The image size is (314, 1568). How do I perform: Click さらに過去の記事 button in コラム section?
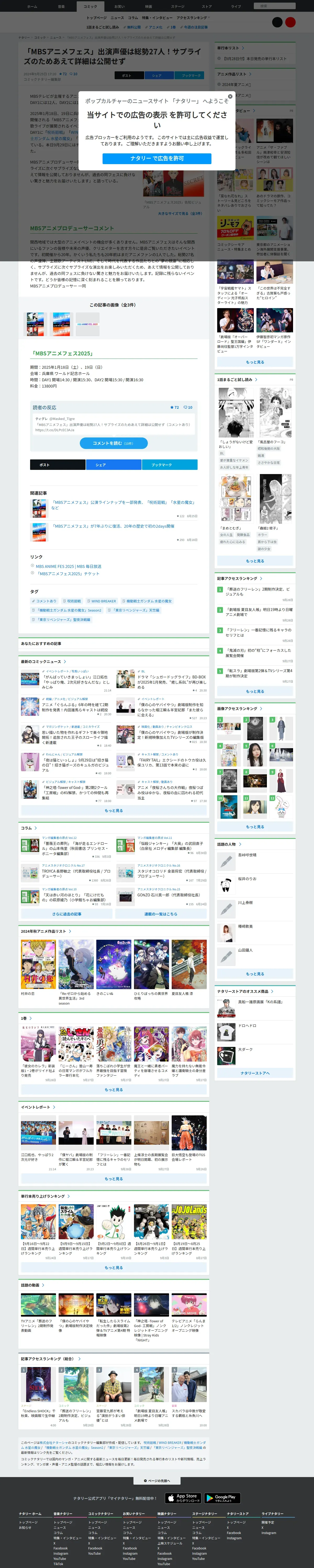click(66, 914)
